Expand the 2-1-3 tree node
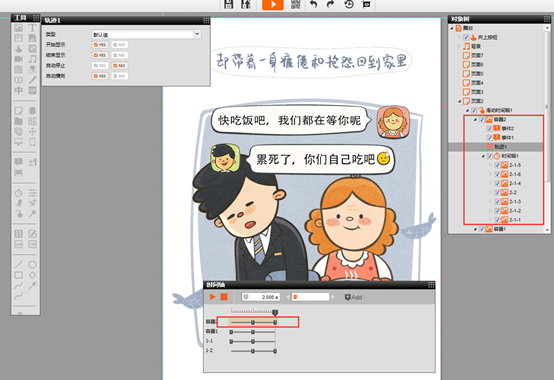This screenshot has height=380, width=554. [x=490, y=202]
